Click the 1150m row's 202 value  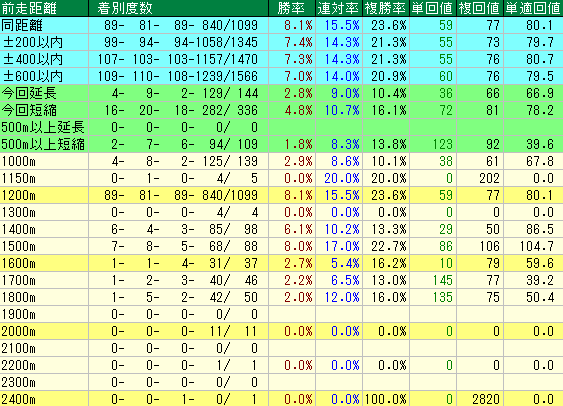pos(489,178)
